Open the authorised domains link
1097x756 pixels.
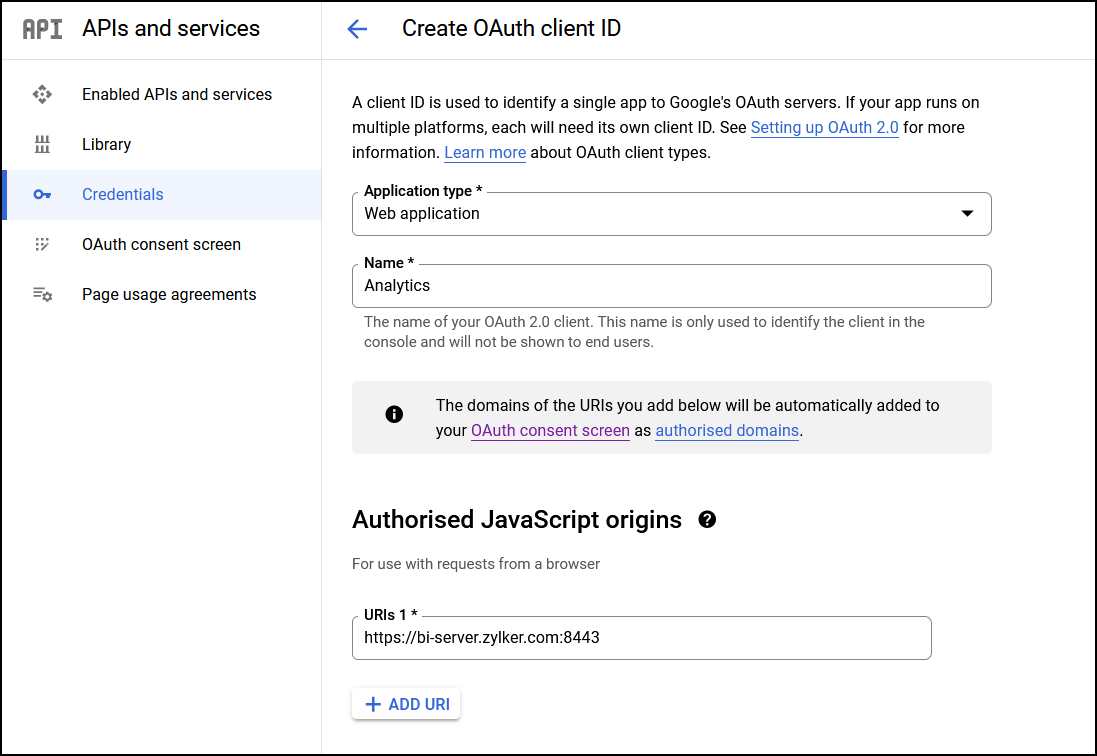pyautogui.click(x=726, y=430)
